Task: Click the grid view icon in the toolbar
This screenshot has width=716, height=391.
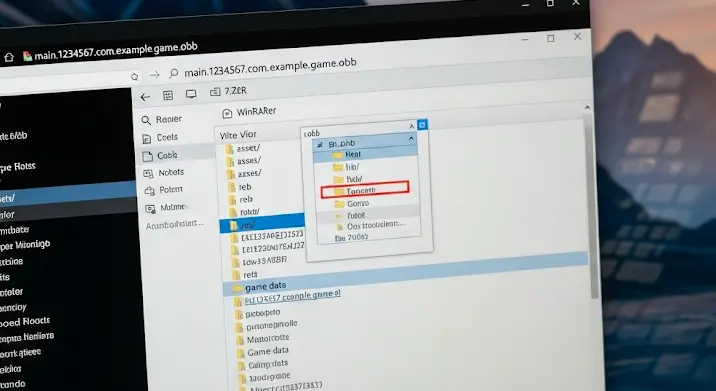Action: coord(168,95)
